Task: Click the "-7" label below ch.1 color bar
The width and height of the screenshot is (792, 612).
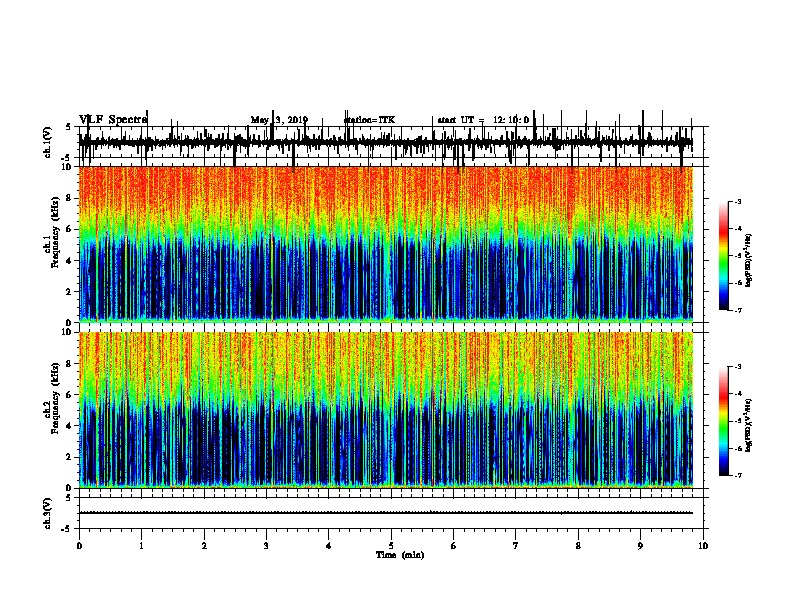Action: pyautogui.click(x=737, y=310)
